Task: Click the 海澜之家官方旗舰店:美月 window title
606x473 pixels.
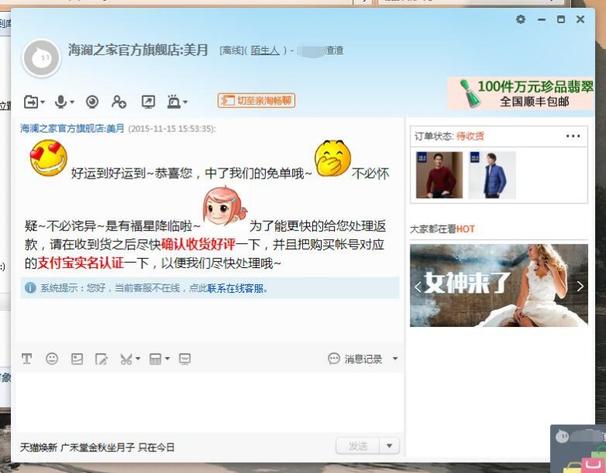Action: pyautogui.click(x=138, y=50)
